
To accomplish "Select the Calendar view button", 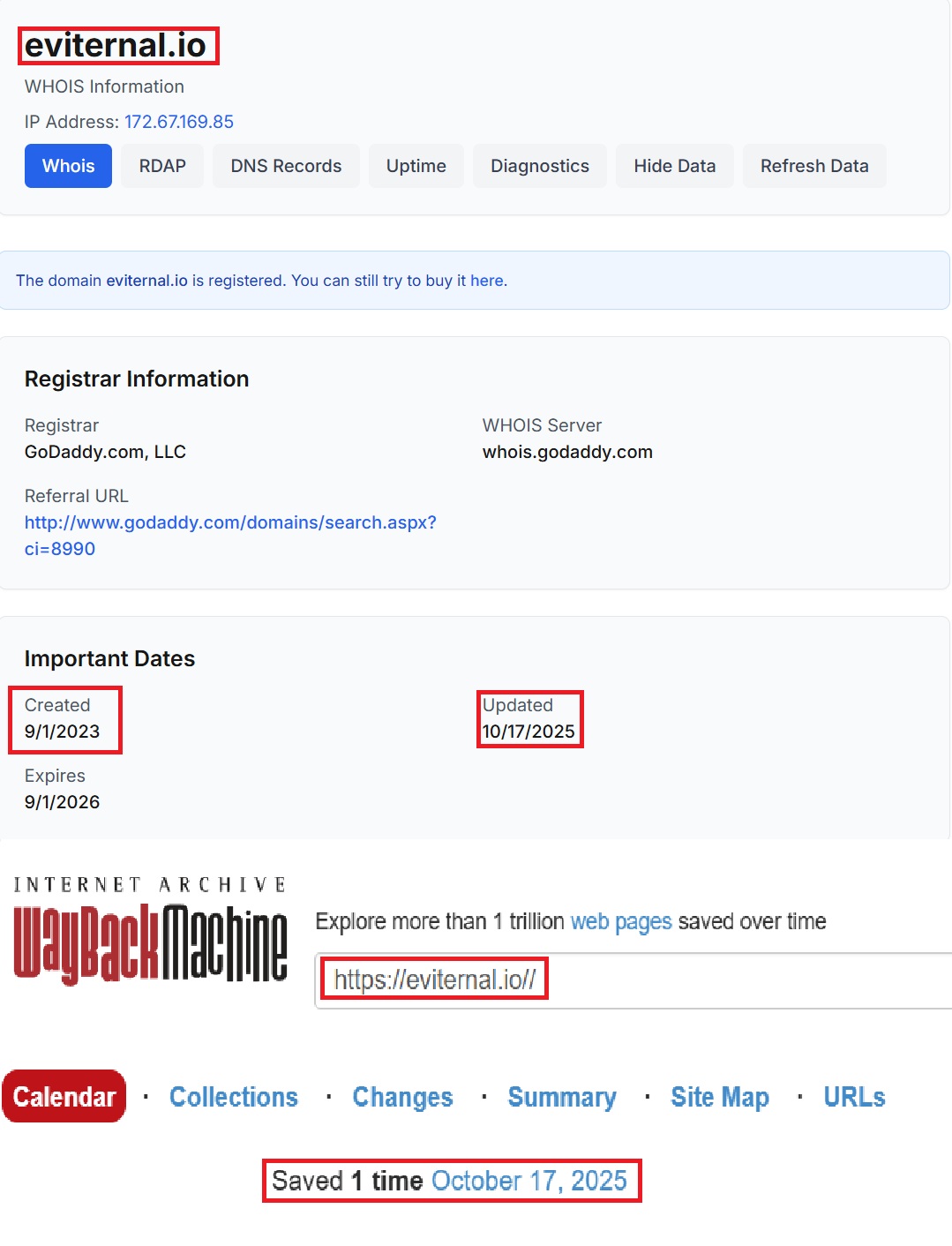I will pos(64,1097).
